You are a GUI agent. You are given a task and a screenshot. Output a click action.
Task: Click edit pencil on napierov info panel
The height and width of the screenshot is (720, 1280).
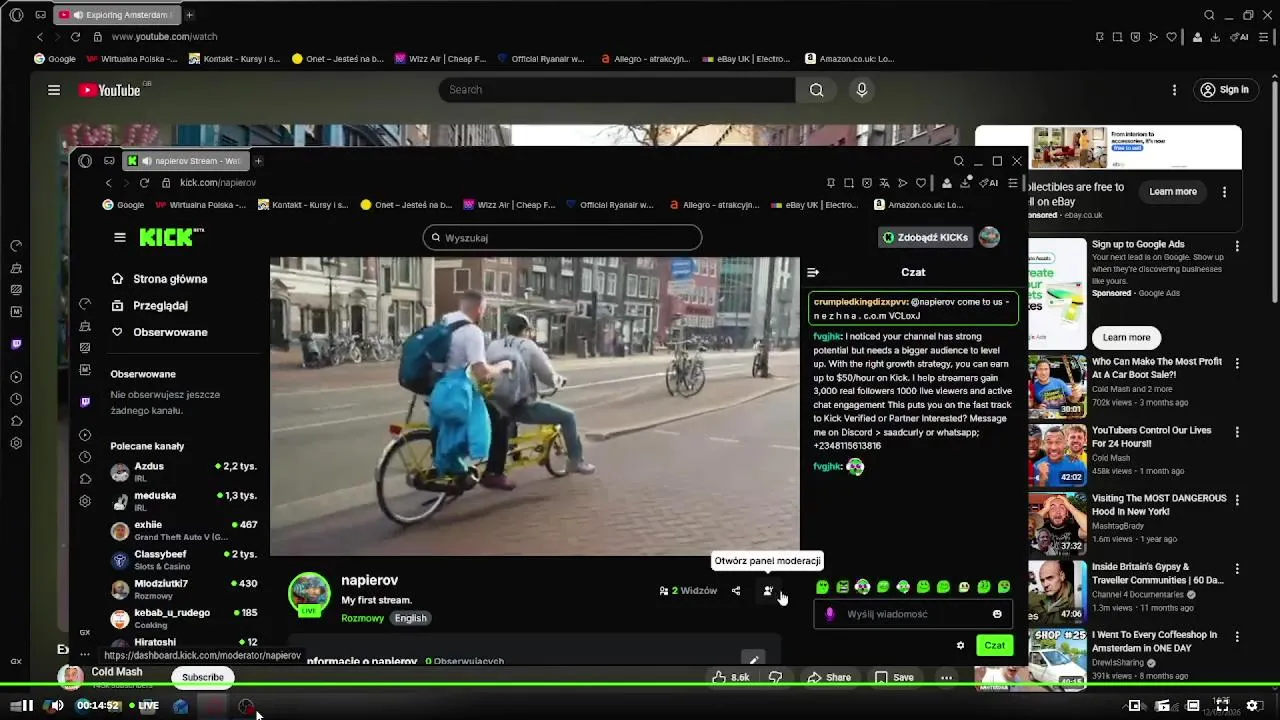[753, 659]
